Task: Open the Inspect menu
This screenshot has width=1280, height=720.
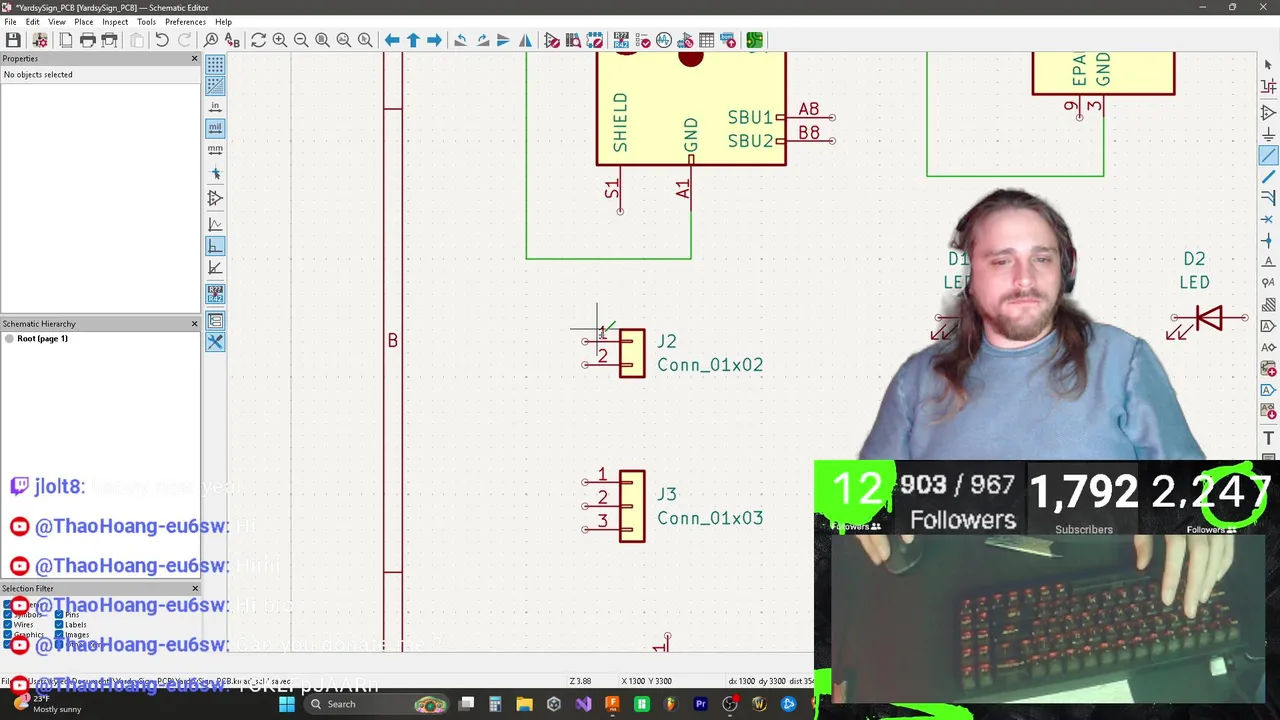Action: click(115, 22)
